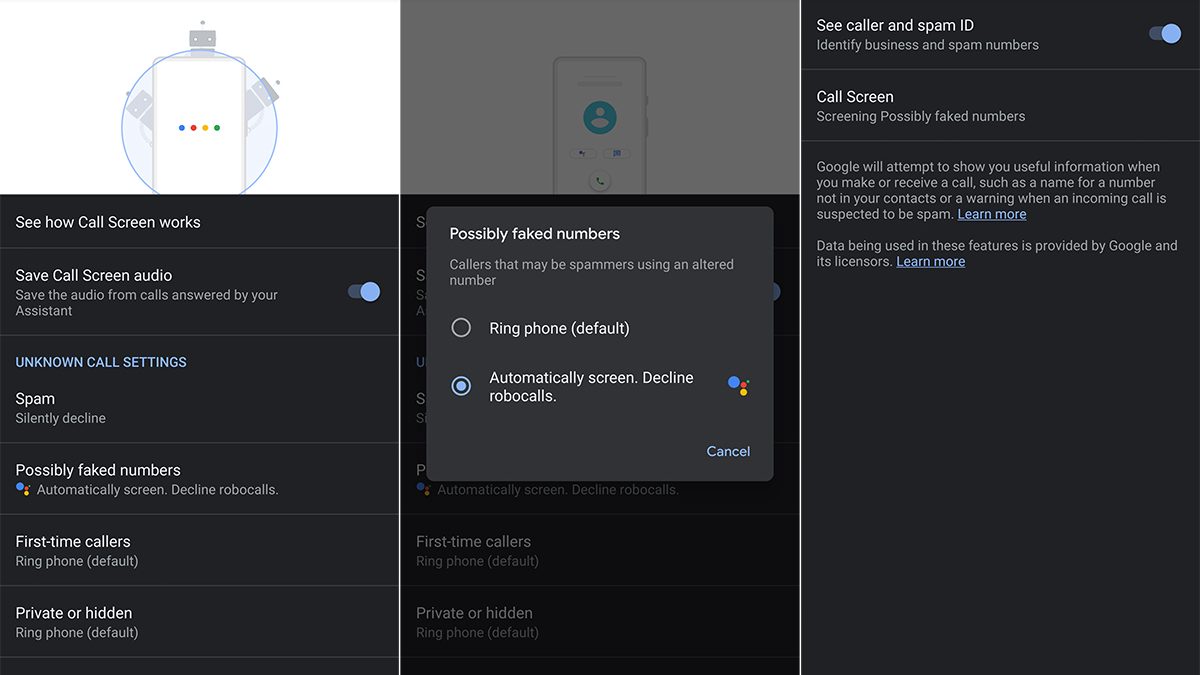Viewport: 1200px width, 675px height.
Task: Open Possibly faked numbers setting
Action: tap(199, 479)
